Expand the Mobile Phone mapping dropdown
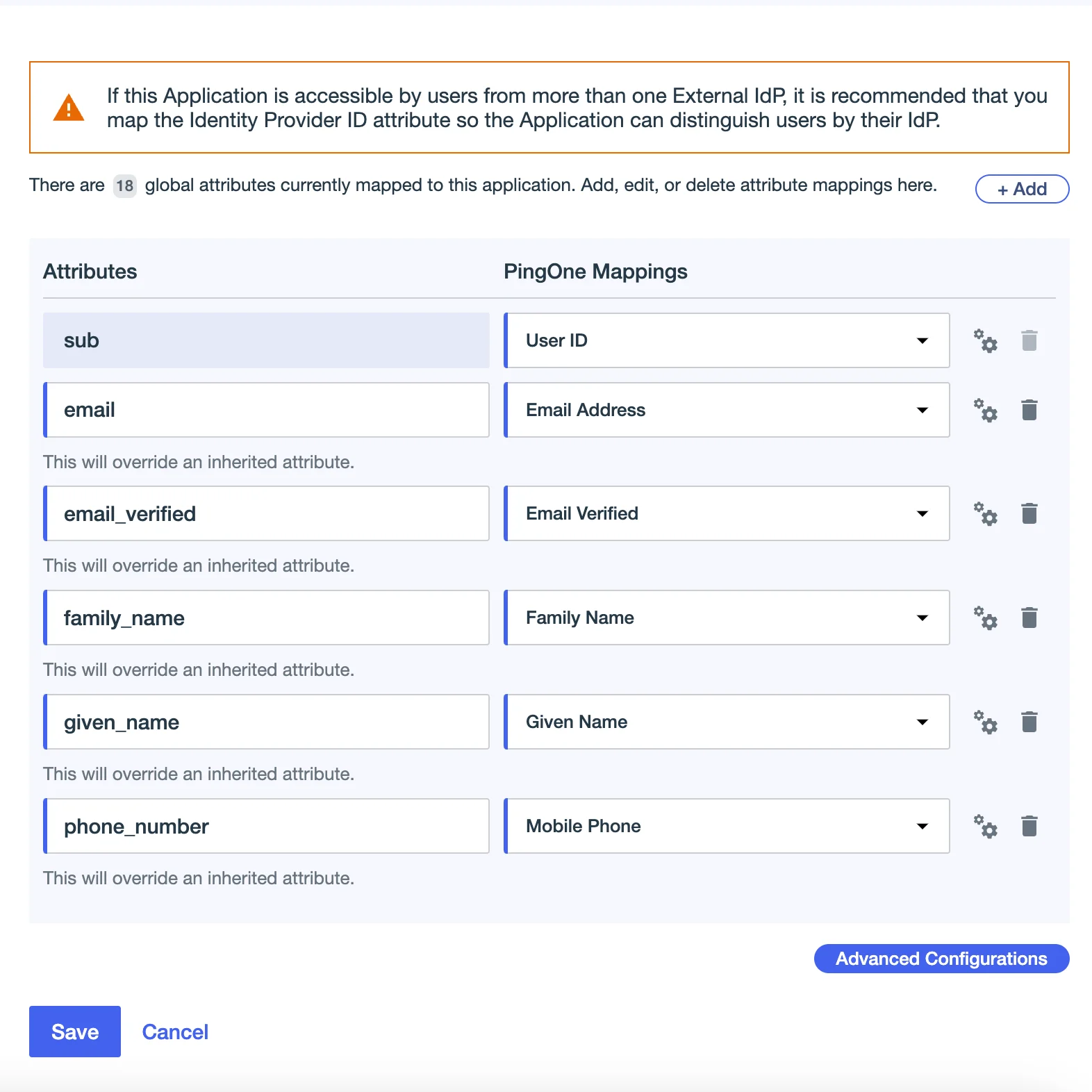Screen dimensions: 1092x1092 [727, 826]
